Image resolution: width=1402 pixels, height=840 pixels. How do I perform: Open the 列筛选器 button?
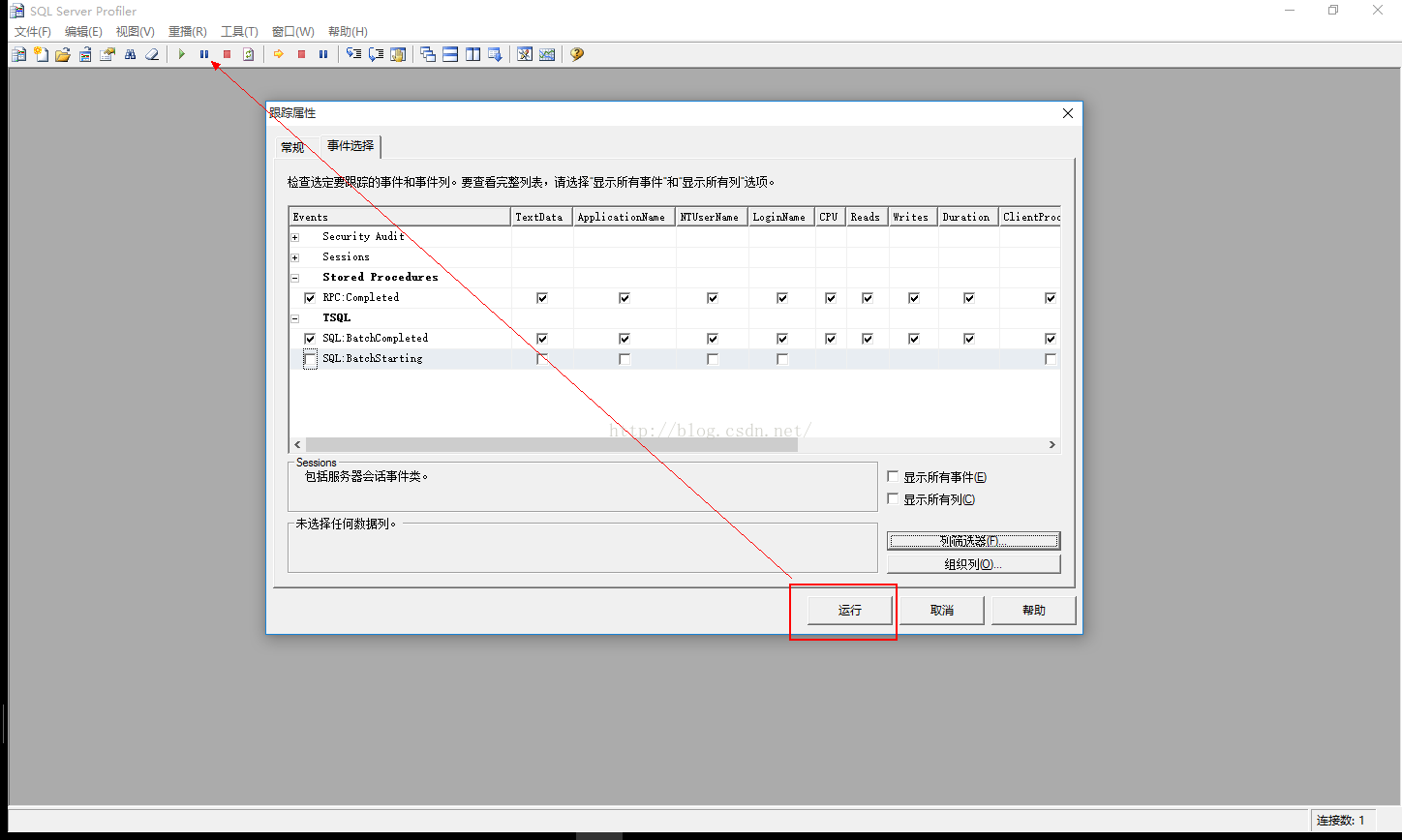coord(974,541)
